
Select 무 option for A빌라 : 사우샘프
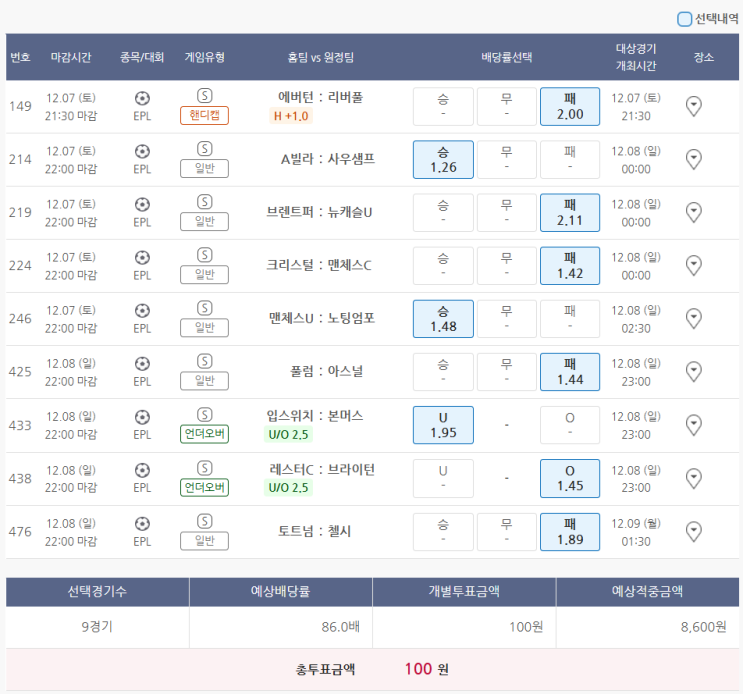(x=507, y=160)
